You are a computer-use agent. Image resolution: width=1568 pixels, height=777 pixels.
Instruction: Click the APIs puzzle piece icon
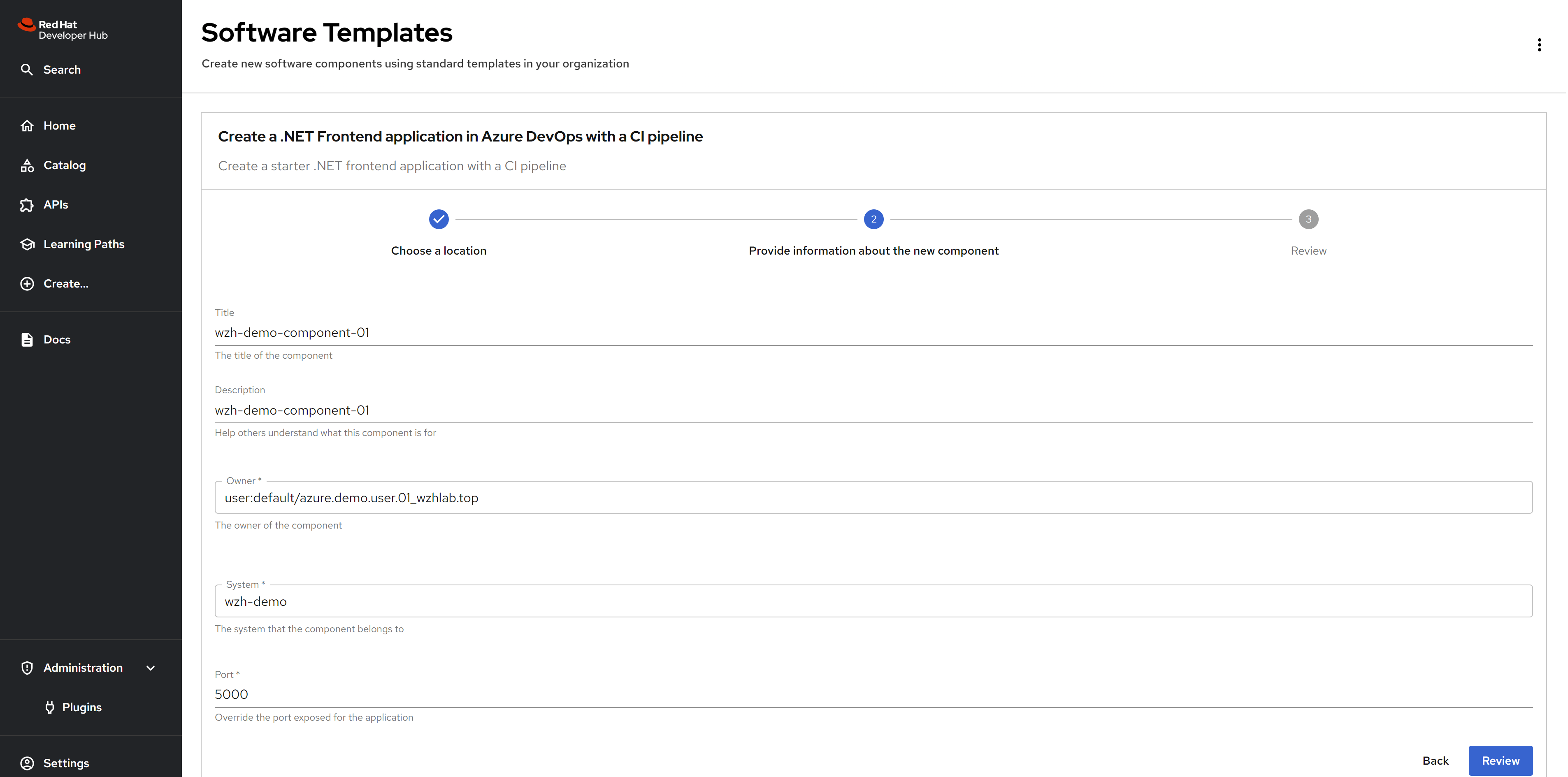27,204
